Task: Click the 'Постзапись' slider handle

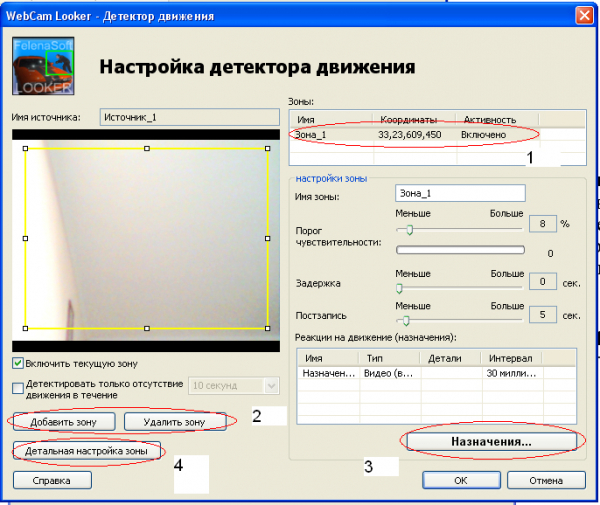Action: coord(406,321)
